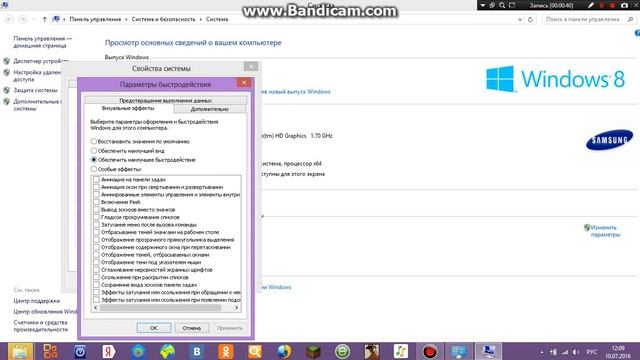Select "Визуальные эффекты" tab
Screen dimensions: 640x360
click(128, 109)
